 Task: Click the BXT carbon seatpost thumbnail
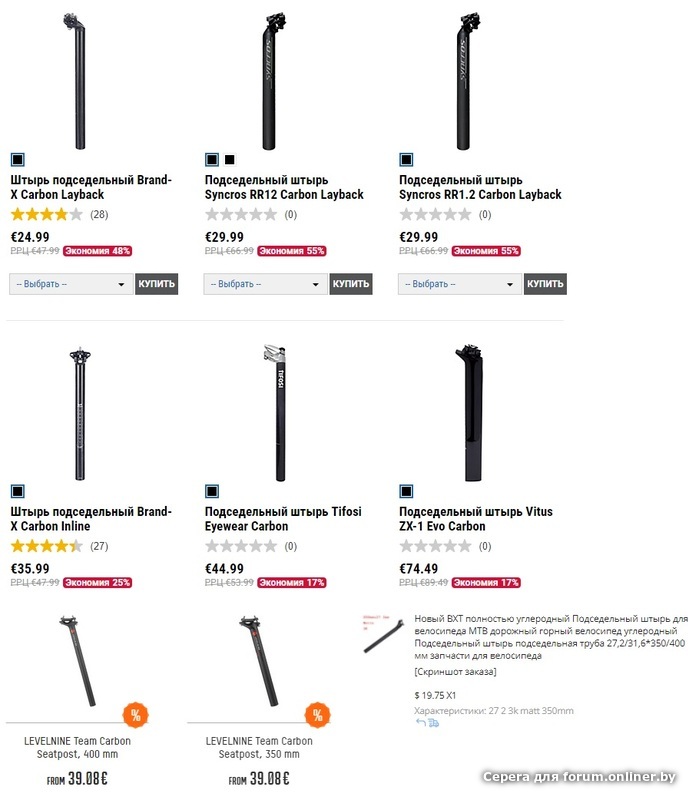pyautogui.click(x=382, y=634)
